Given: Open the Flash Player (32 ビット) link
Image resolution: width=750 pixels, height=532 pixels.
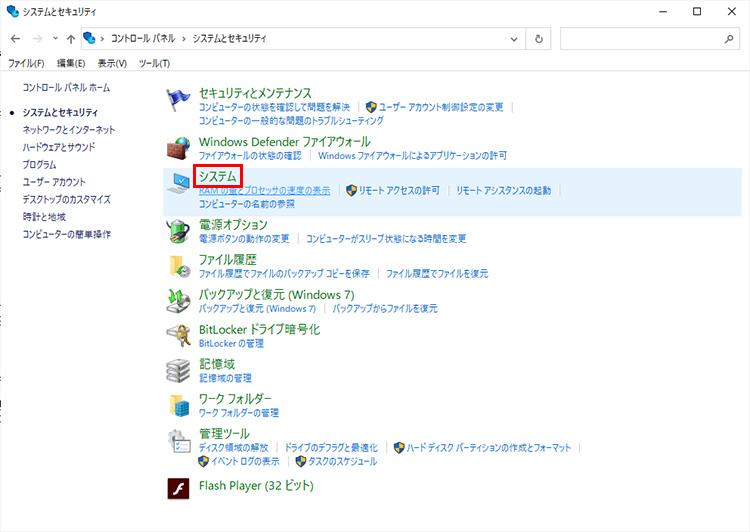Looking at the screenshot, I should 256,486.
